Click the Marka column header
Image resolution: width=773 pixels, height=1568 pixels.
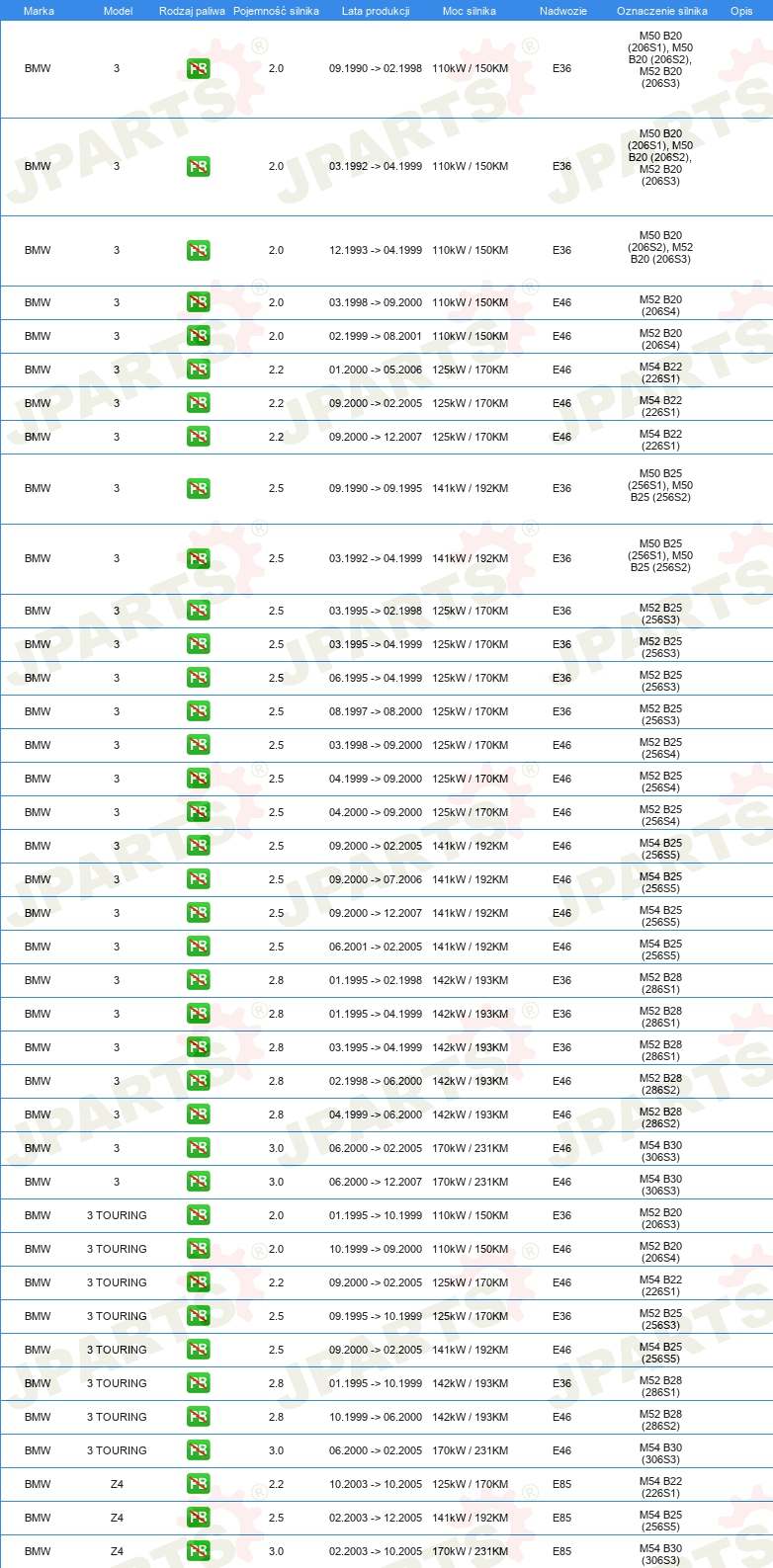[39, 11]
